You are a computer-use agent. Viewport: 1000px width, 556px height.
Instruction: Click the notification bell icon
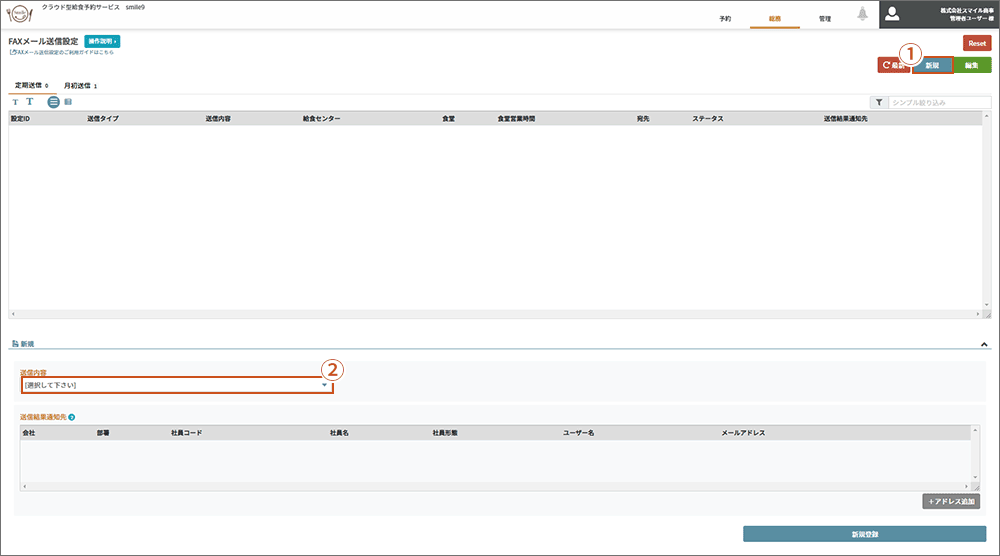tap(862, 14)
